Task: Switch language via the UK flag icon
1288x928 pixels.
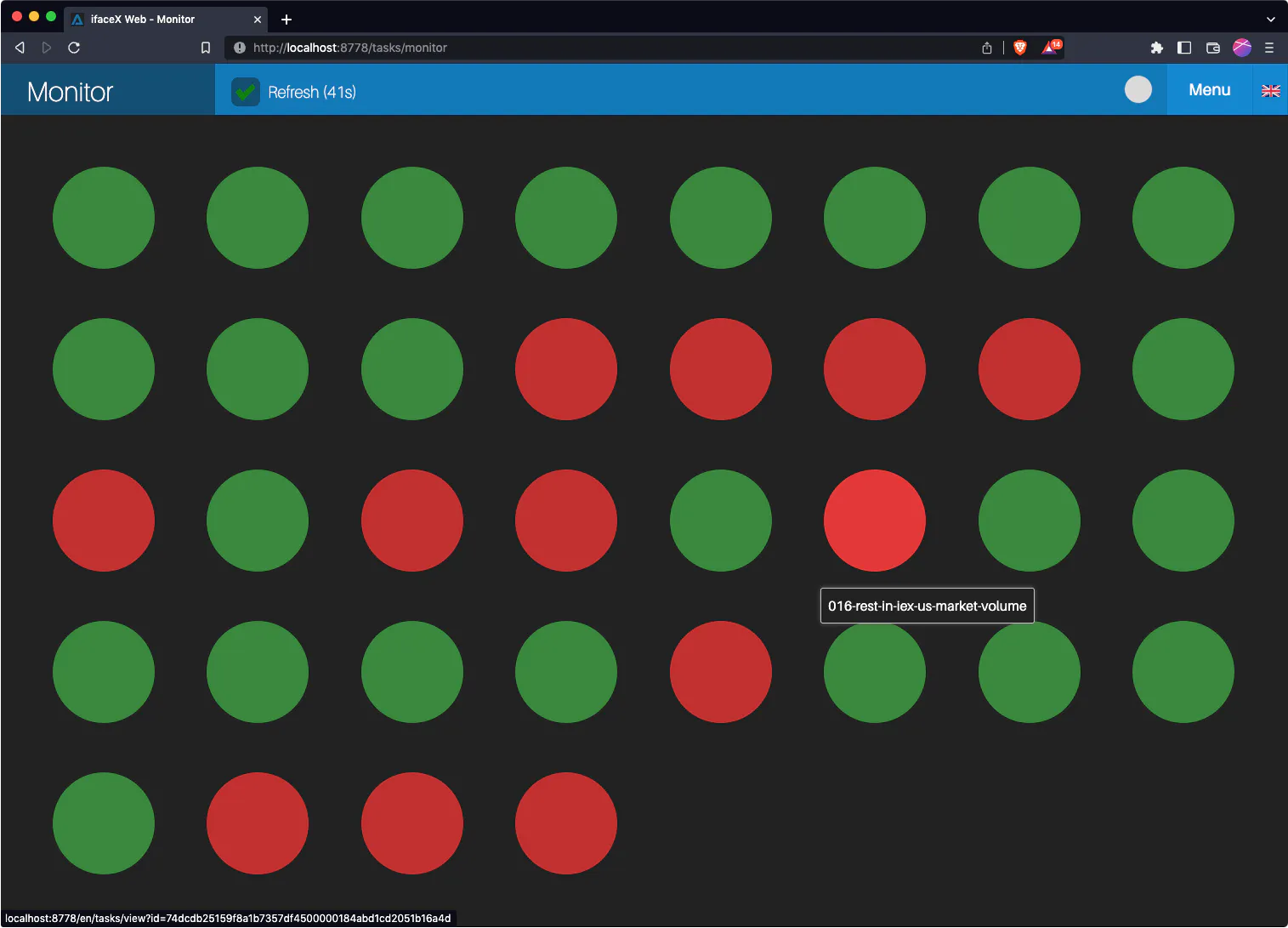Action: tap(1270, 91)
